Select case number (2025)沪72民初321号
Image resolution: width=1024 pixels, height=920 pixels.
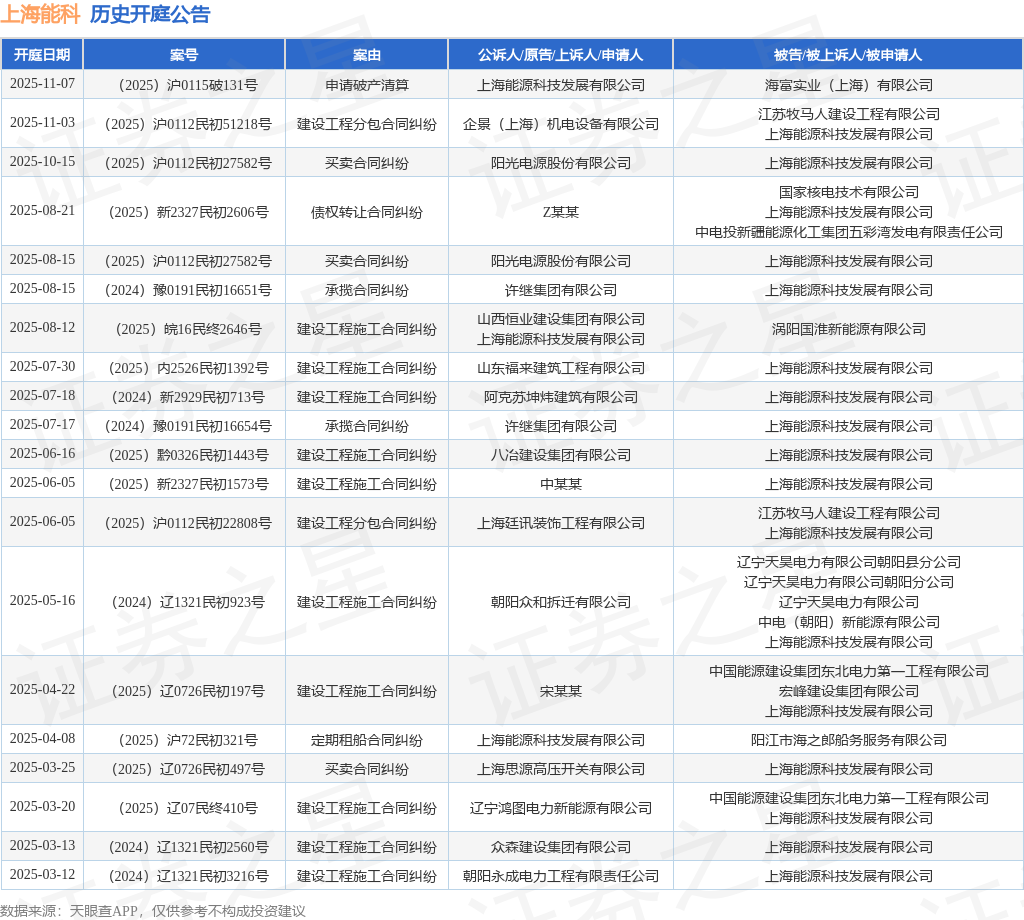(x=184, y=740)
